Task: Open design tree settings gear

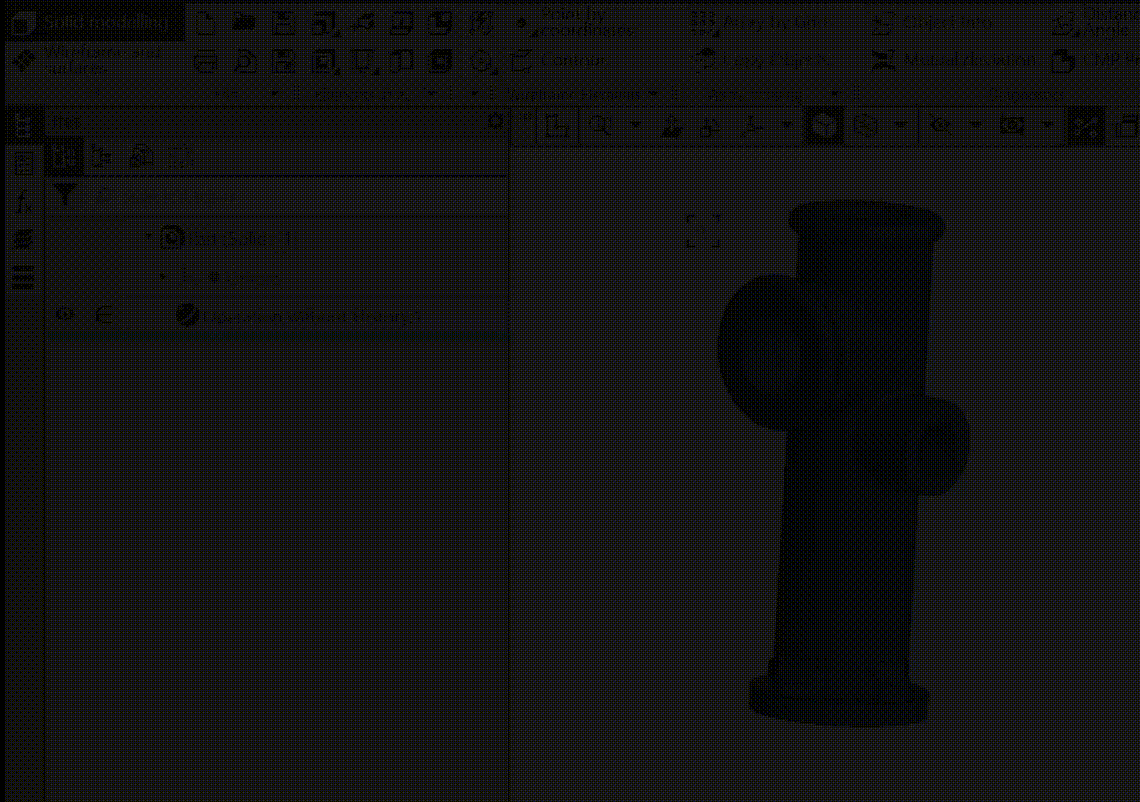Action: 495,121
